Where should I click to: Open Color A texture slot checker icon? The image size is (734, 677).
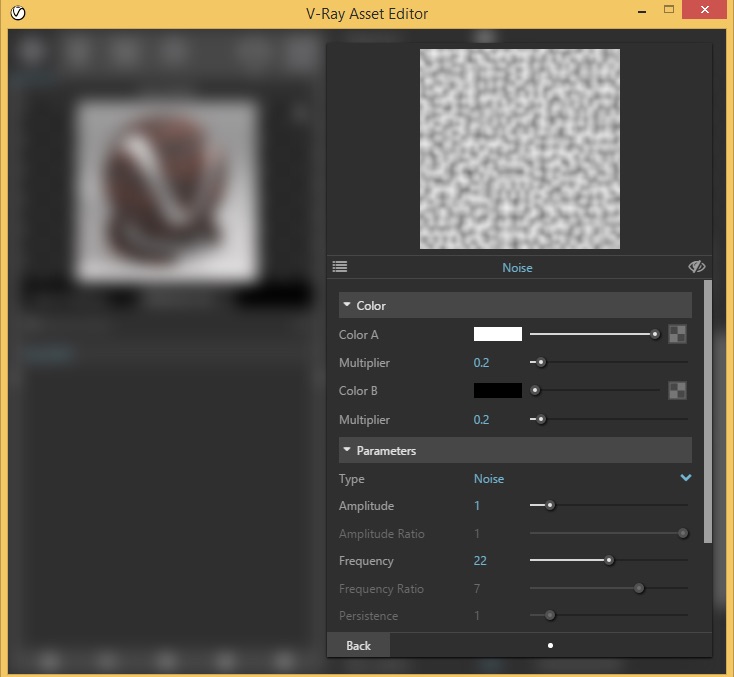click(x=677, y=334)
